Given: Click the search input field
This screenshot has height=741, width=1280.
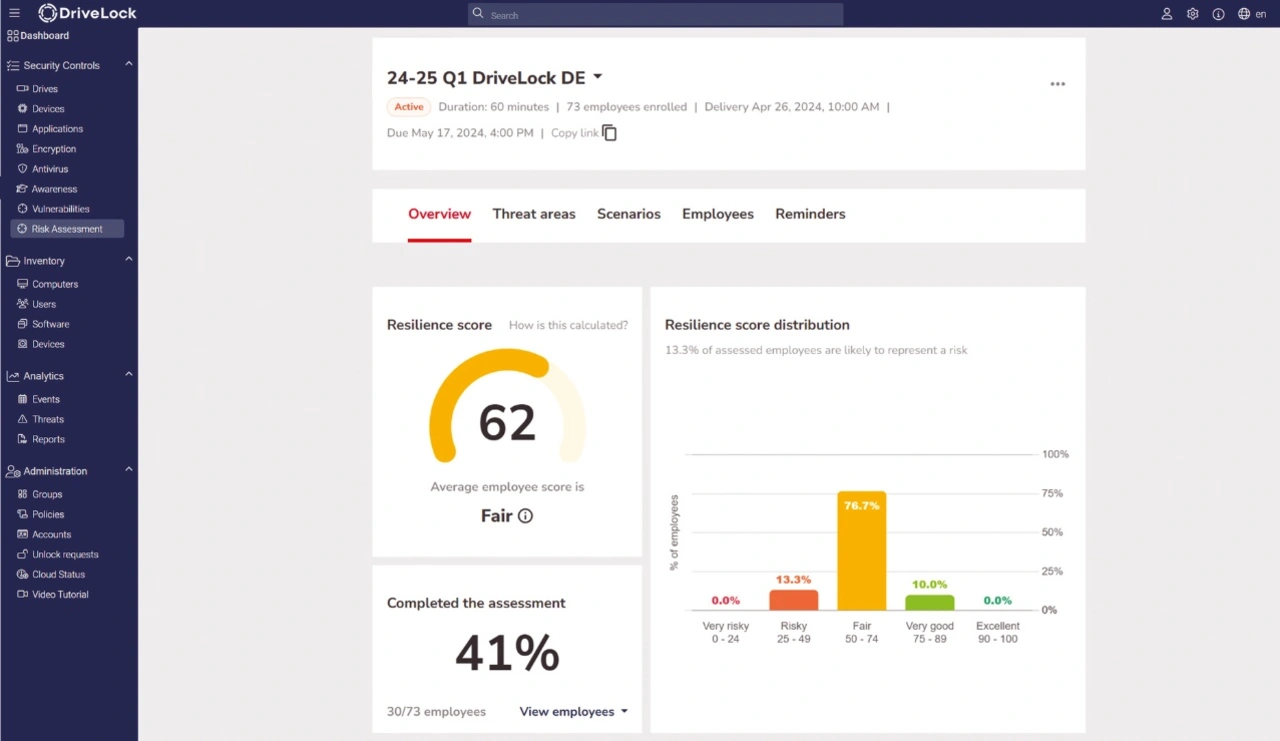Looking at the screenshot, I should click(655, 15).
